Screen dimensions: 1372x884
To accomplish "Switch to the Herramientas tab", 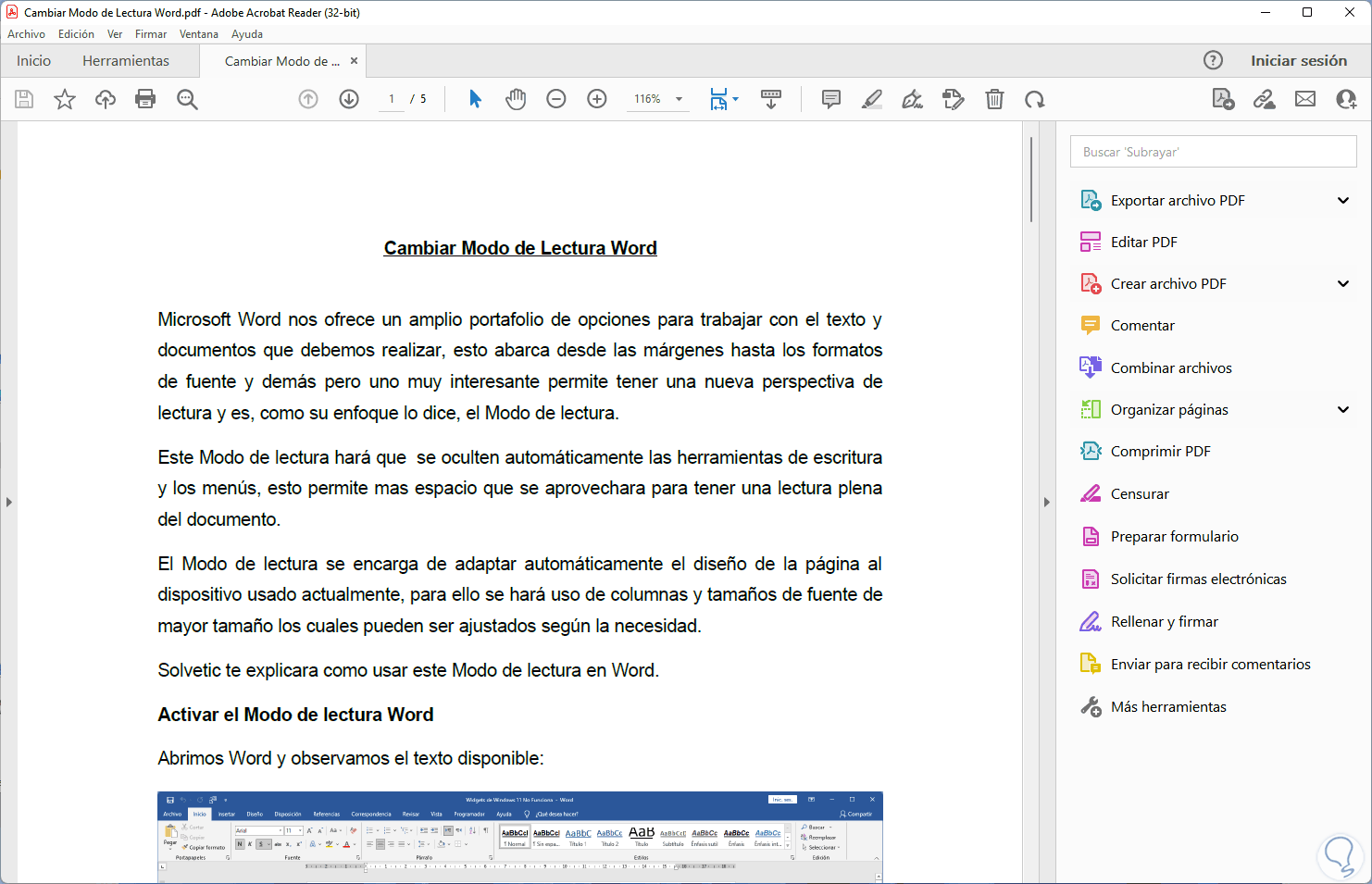I will pyautogui.click(x=126, y=61).
